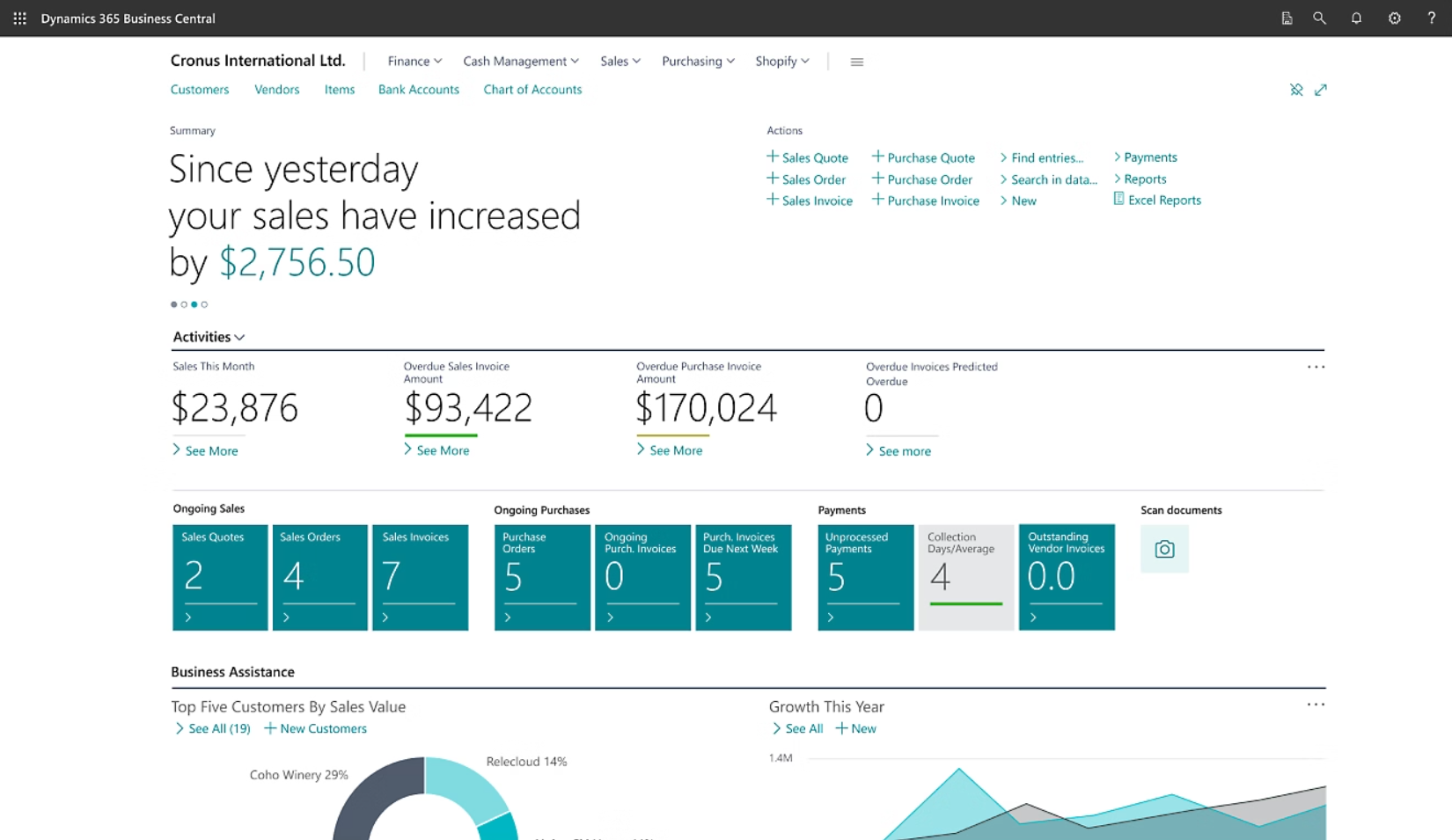
Task: Click the help question mark icon
Action: 1431,18
